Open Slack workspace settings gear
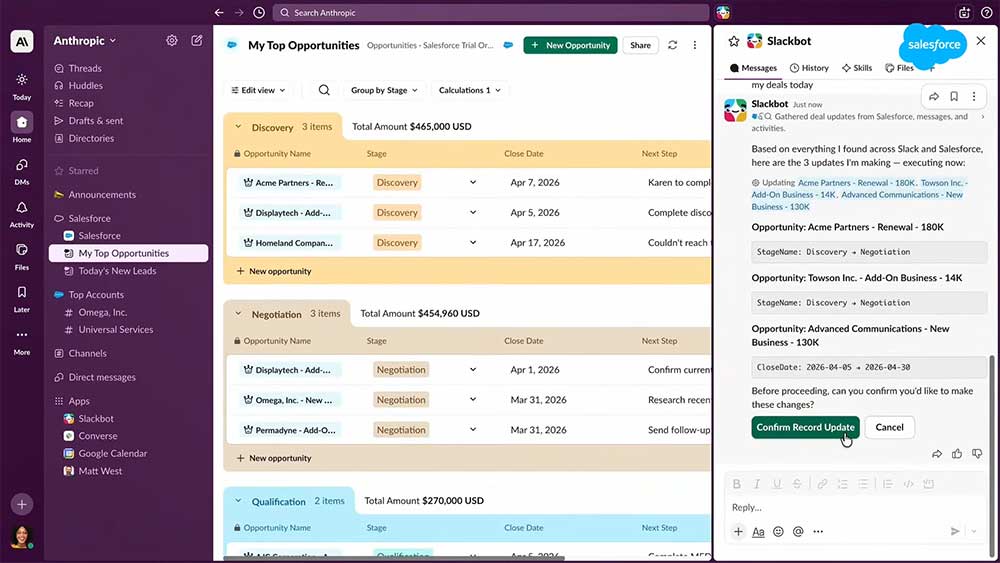The width and height of the screenshot is (1000, 563). point(172,41)
